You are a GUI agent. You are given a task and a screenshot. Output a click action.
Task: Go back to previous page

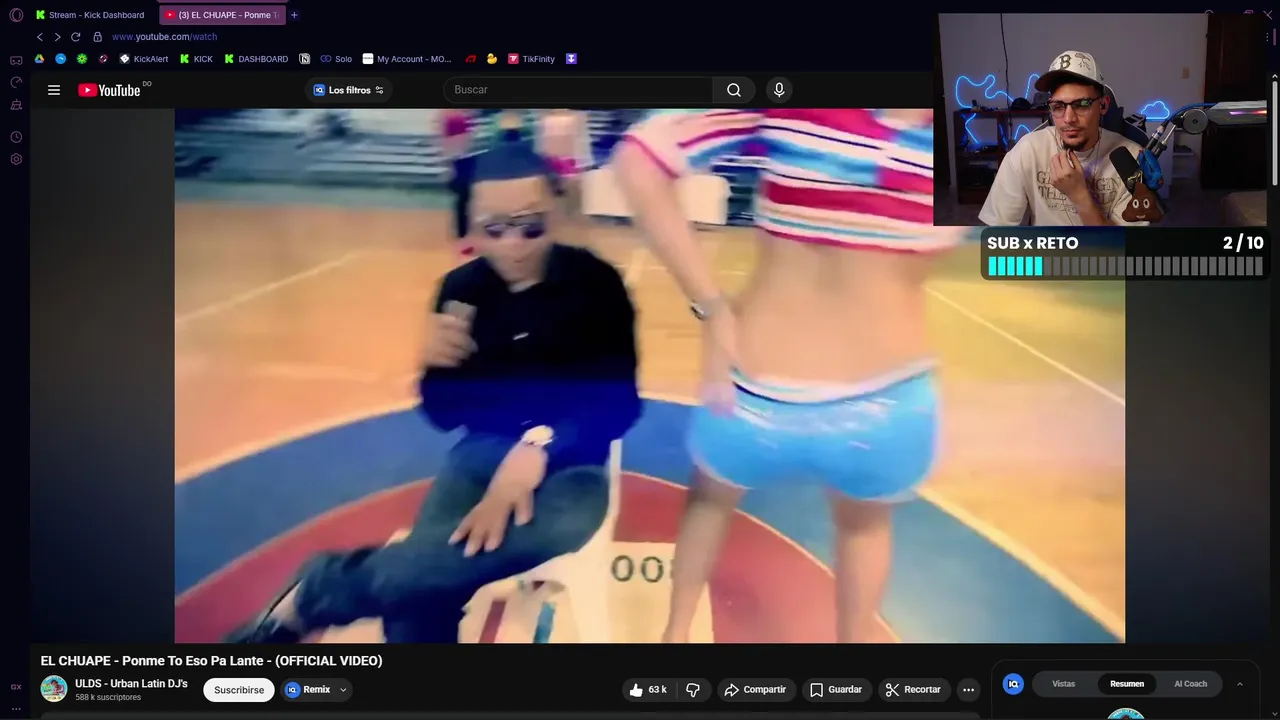click(x=40, y=37)
